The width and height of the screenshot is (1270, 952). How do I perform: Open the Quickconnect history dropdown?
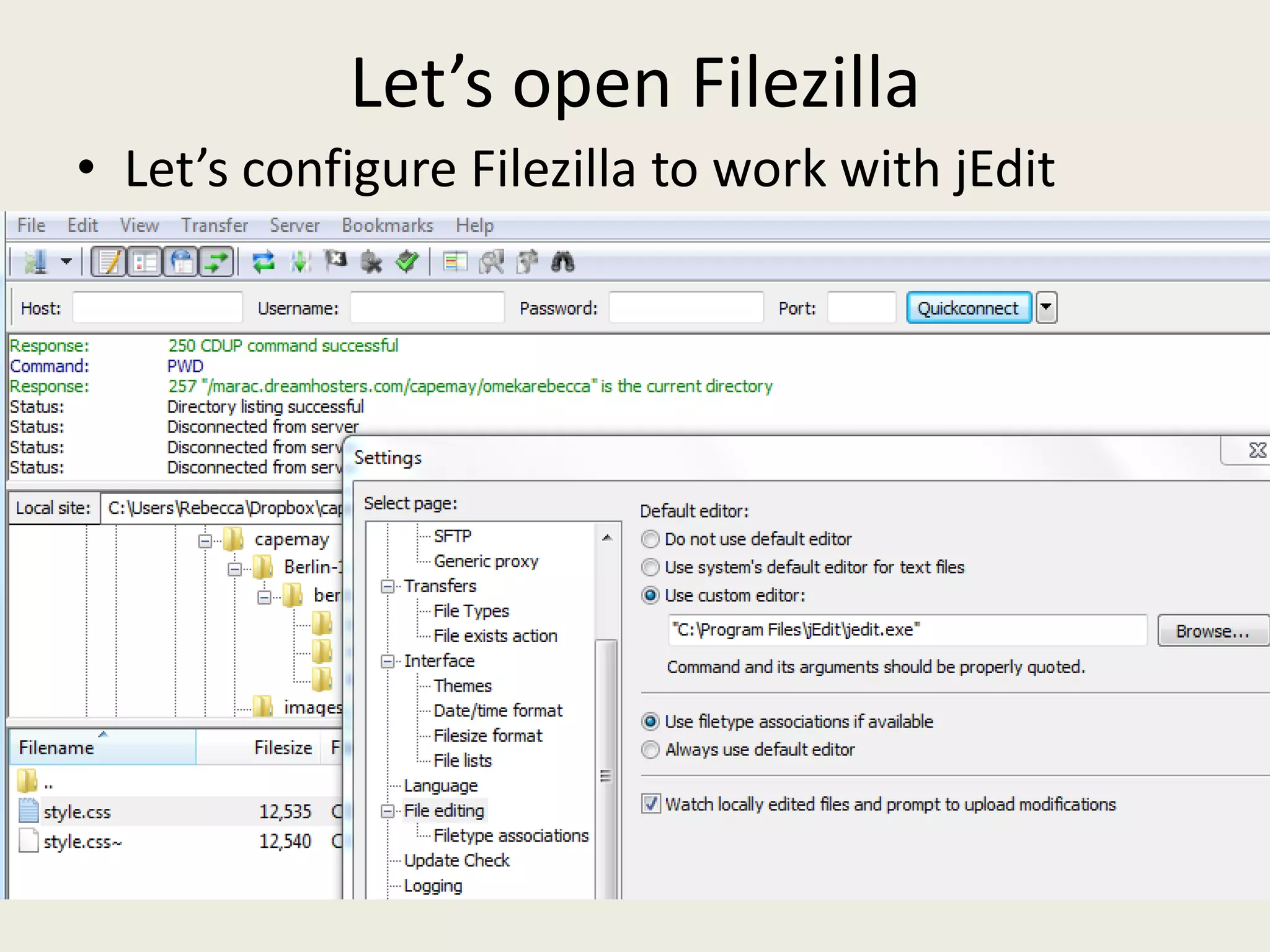pos(1047,307)
